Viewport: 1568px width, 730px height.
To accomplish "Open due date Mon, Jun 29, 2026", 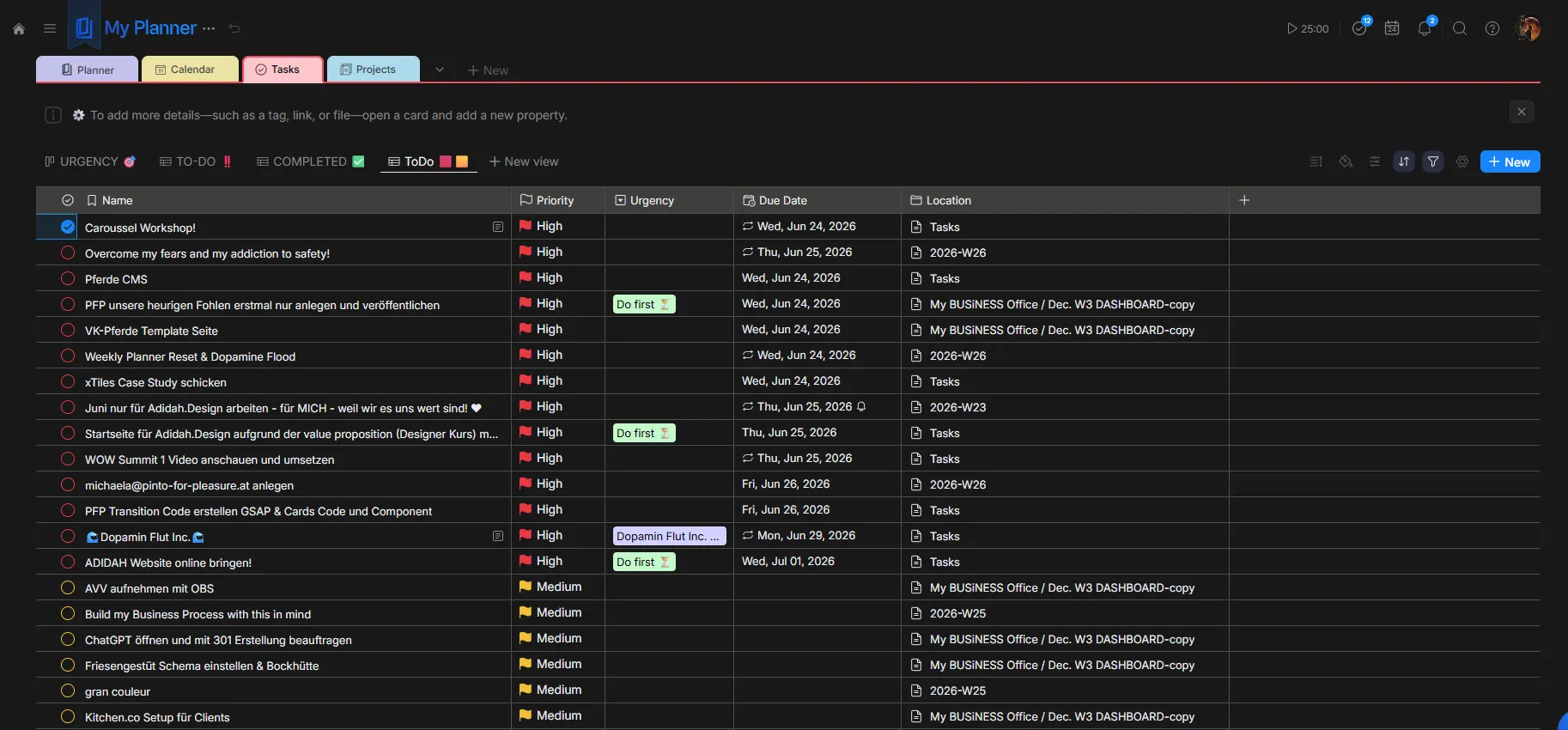I will pos(799,535).
